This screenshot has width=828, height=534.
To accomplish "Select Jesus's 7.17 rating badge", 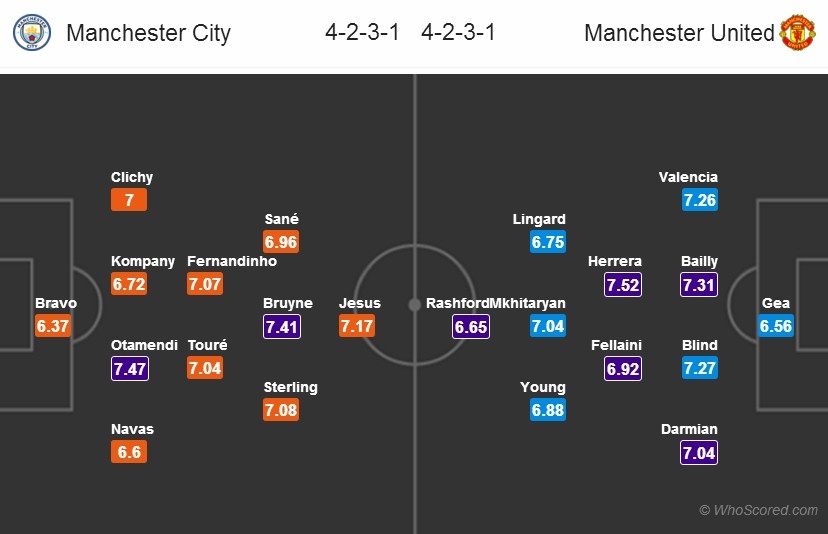I will tap(357, 326).
